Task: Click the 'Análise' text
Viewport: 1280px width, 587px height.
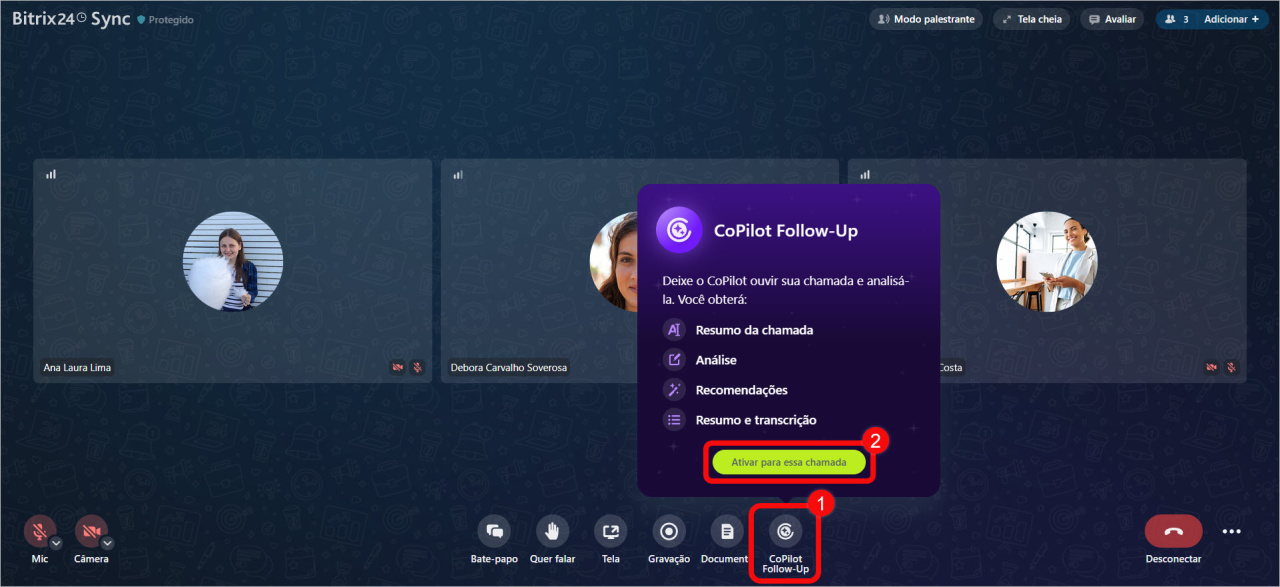Action: click(x=716, y=360)
